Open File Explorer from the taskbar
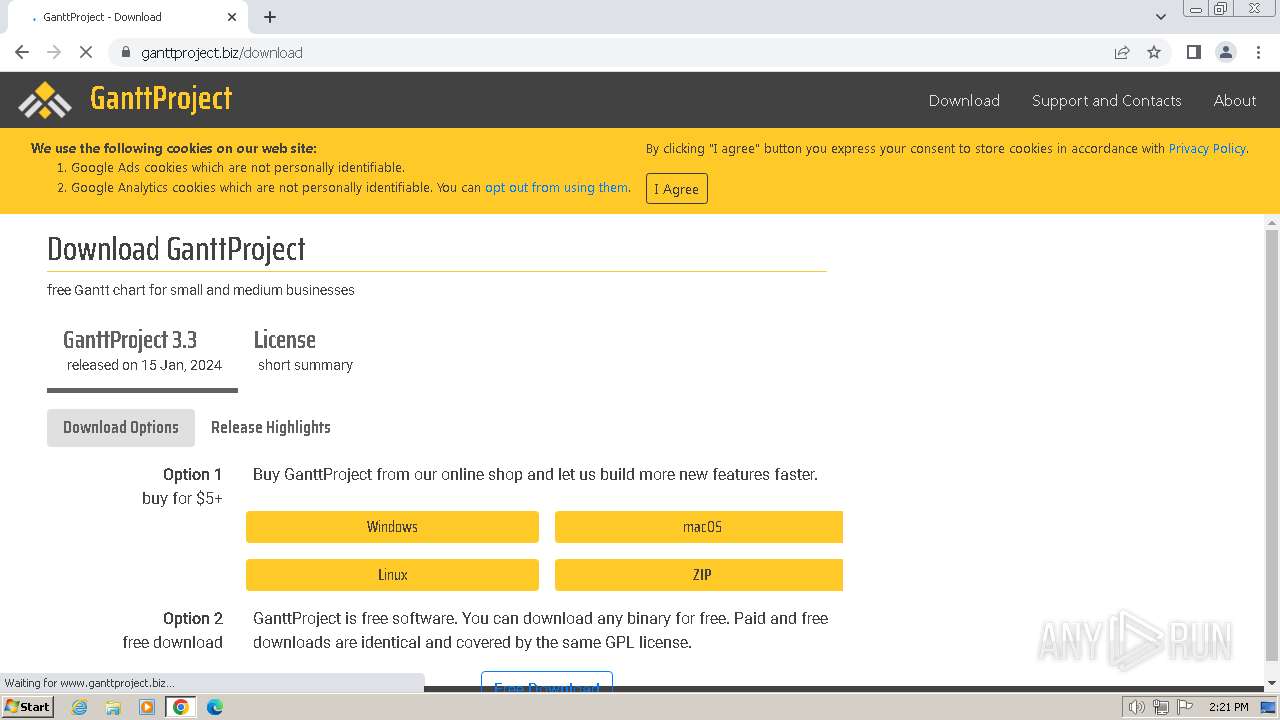Viewport: 1280px width, 720px height. coord(113,707)
